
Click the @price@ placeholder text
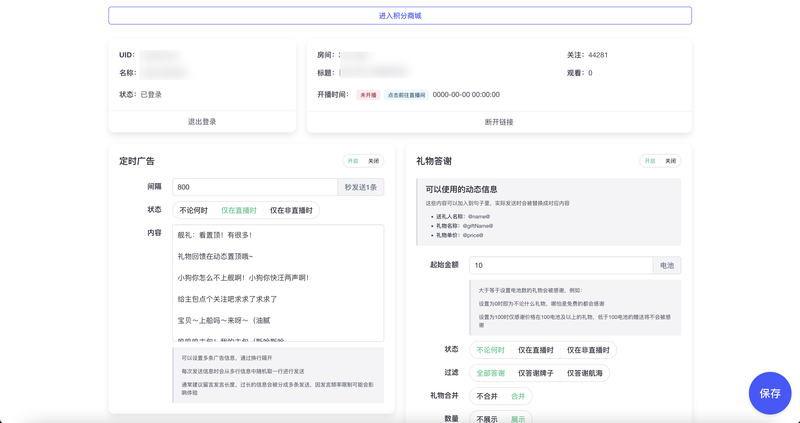(x=473, y=235)
